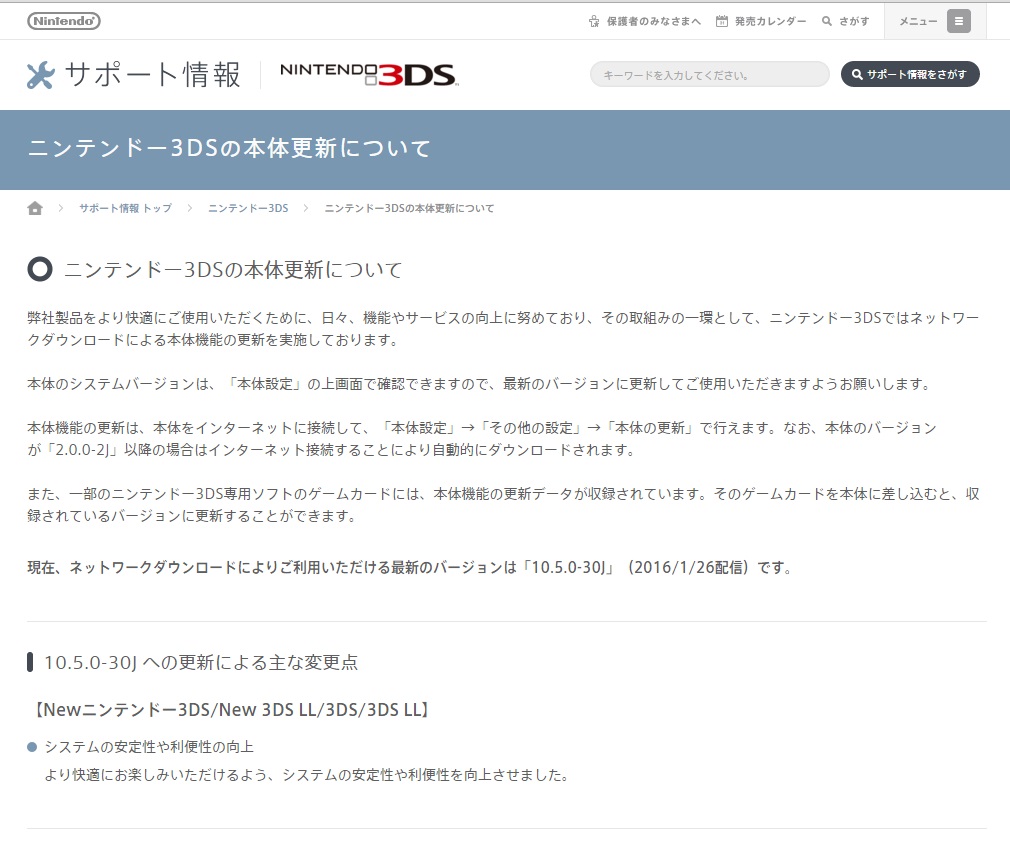Focus the keyword search input field
The height and width of the screenshot is (848, 1010).
tap(710, 74)
